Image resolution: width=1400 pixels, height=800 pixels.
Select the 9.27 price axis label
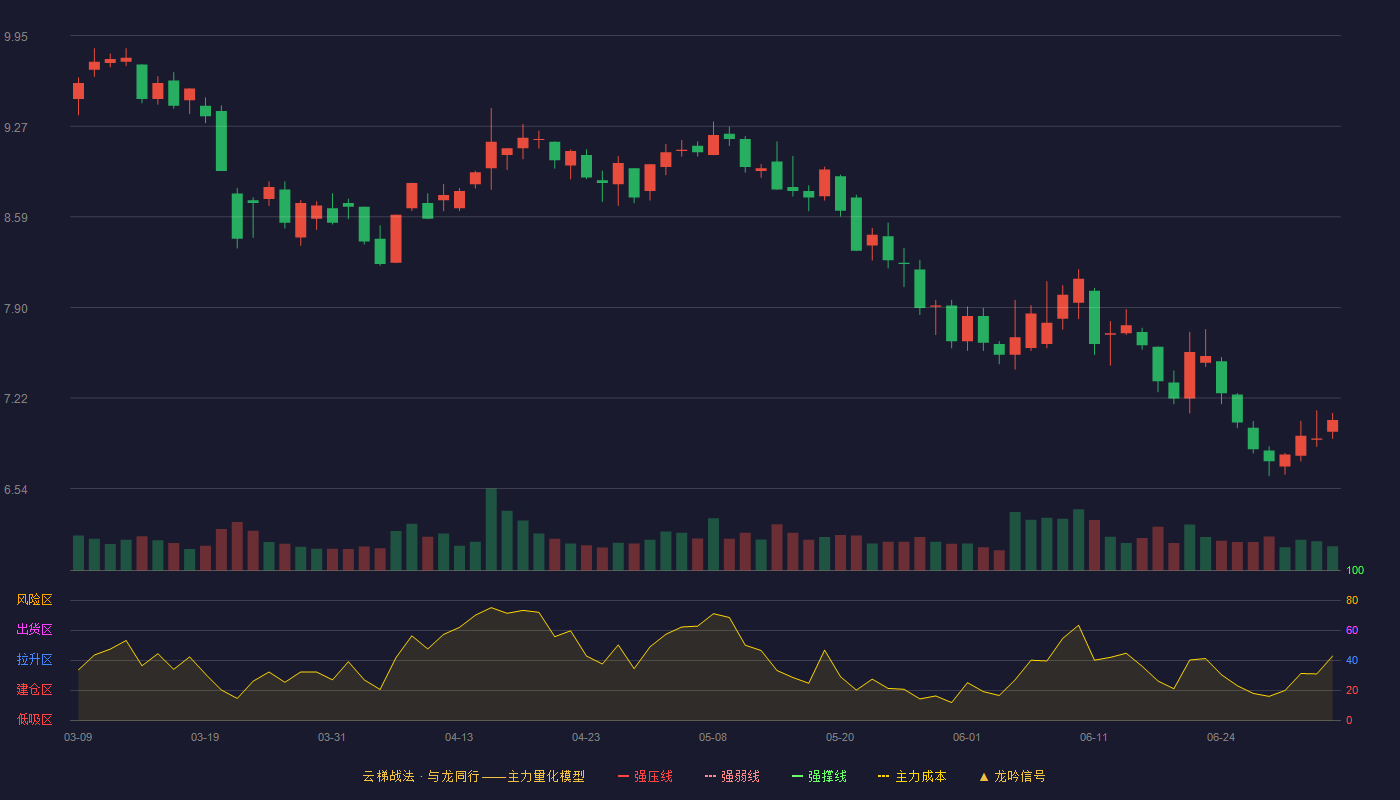click(16, 128)
